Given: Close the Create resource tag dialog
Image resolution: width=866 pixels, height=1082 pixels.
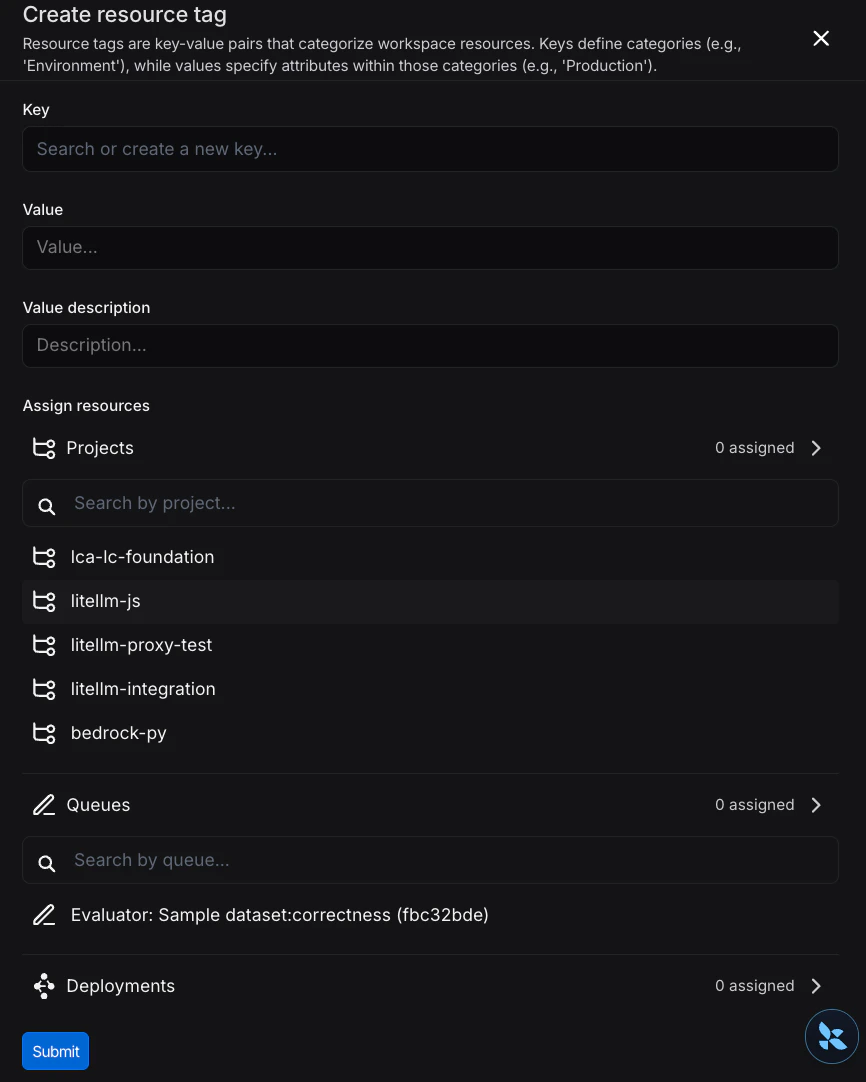Looking at the screenshot, I should point(821,38).
